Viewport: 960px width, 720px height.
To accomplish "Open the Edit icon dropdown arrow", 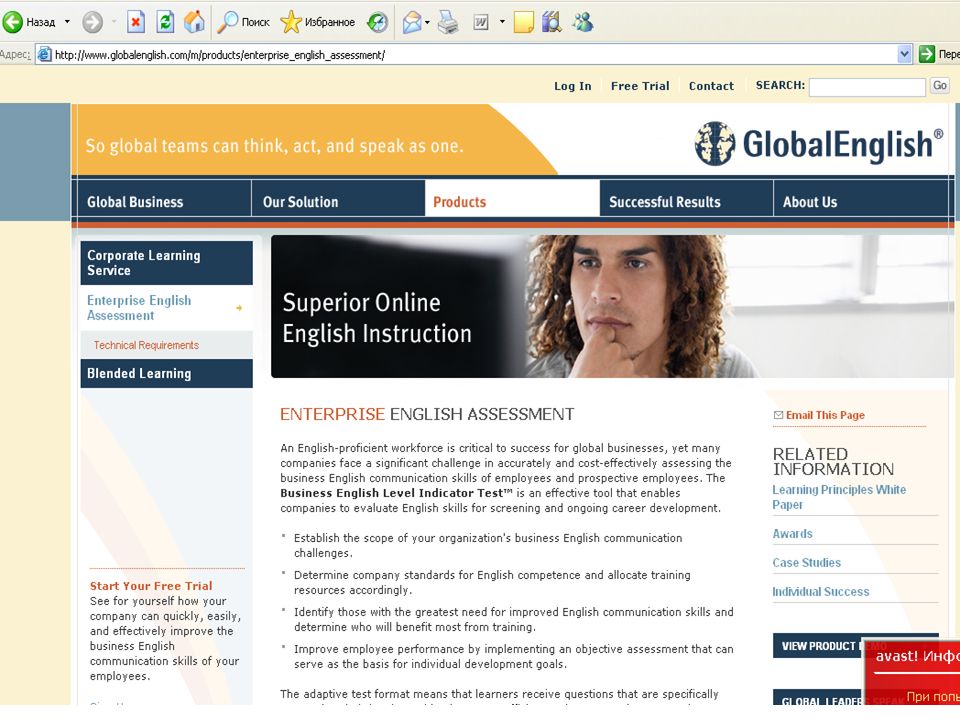I will coord(502,22).
